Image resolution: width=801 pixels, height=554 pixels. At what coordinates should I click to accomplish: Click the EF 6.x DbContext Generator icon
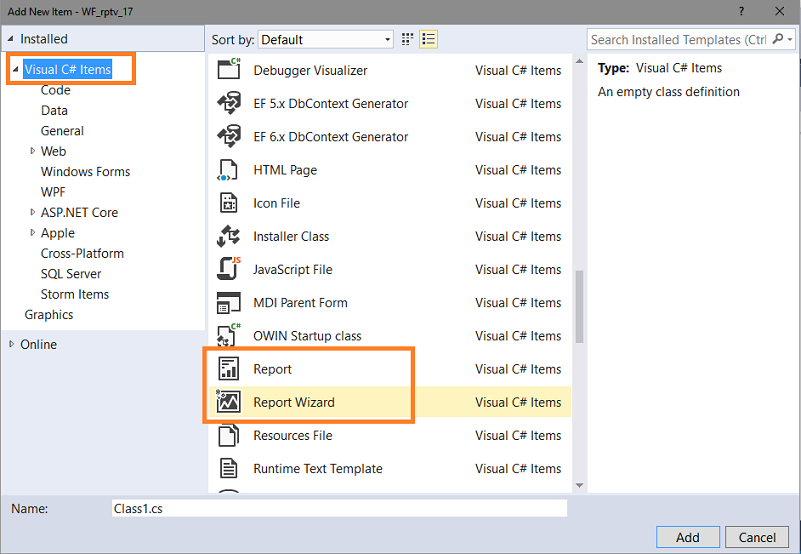click(x=228, y=136)
